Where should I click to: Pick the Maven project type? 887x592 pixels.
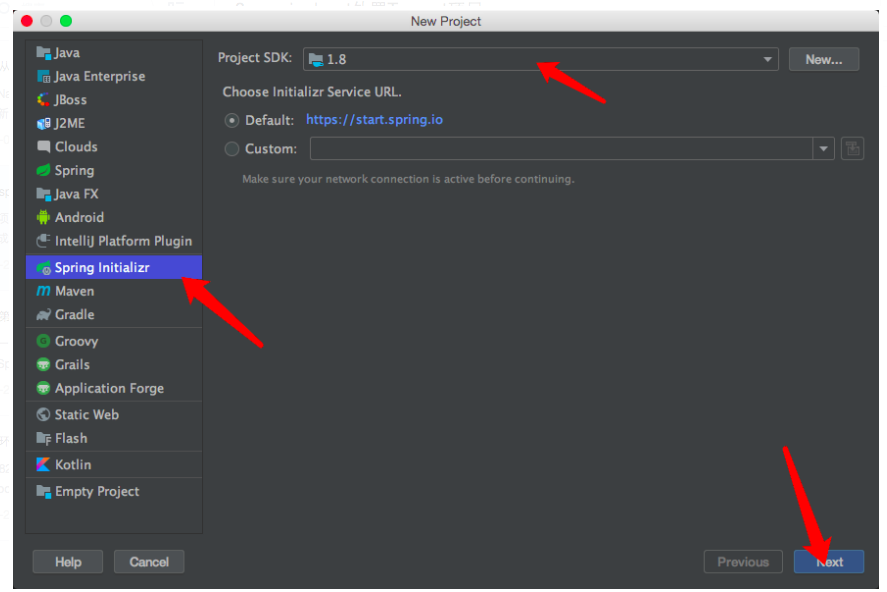(114, 291)
